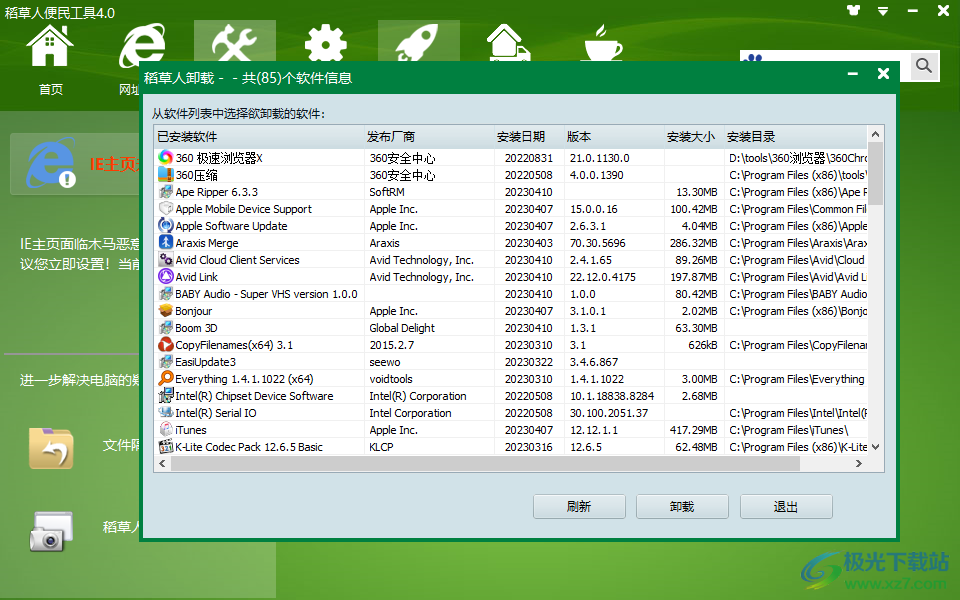Open the 首页 home icon in main window
Image resolution: width=960 pixels, height=600 pixels.
pyautogui.click(x=50, y=45)
